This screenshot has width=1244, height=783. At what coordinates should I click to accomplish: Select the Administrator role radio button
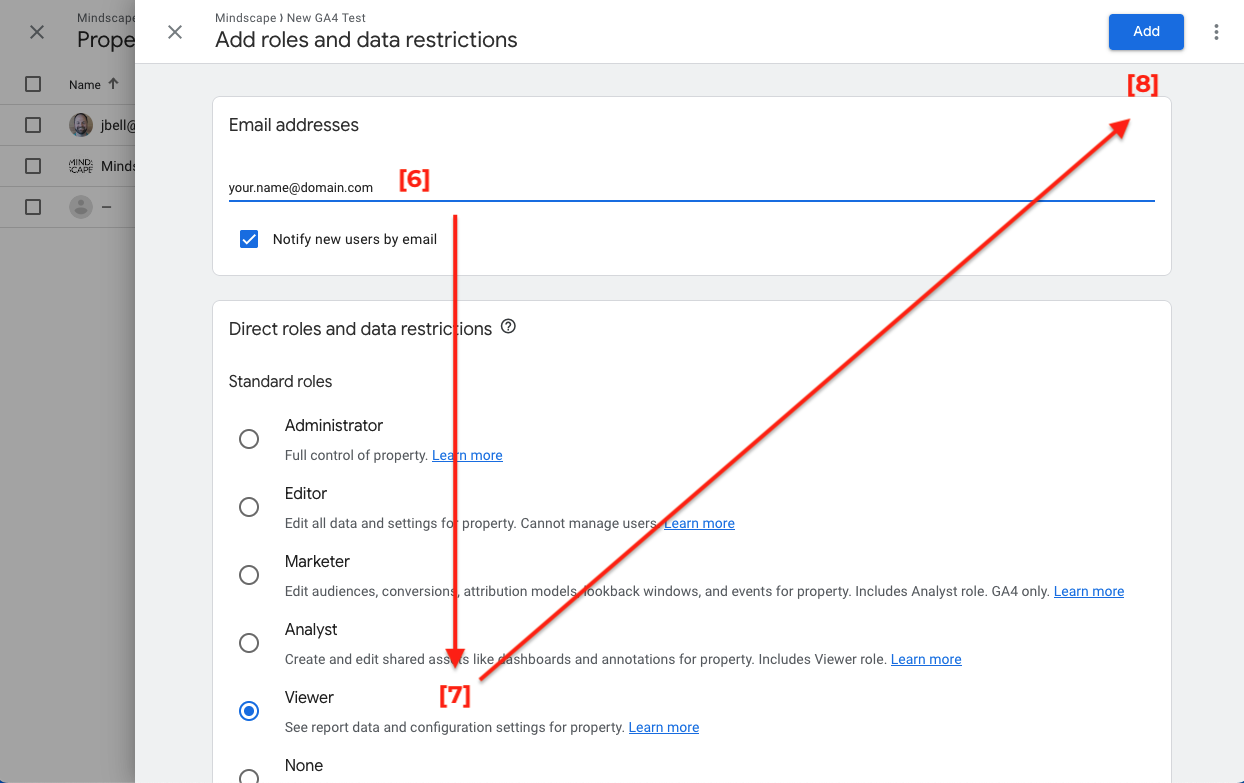[x=248, y=438]
